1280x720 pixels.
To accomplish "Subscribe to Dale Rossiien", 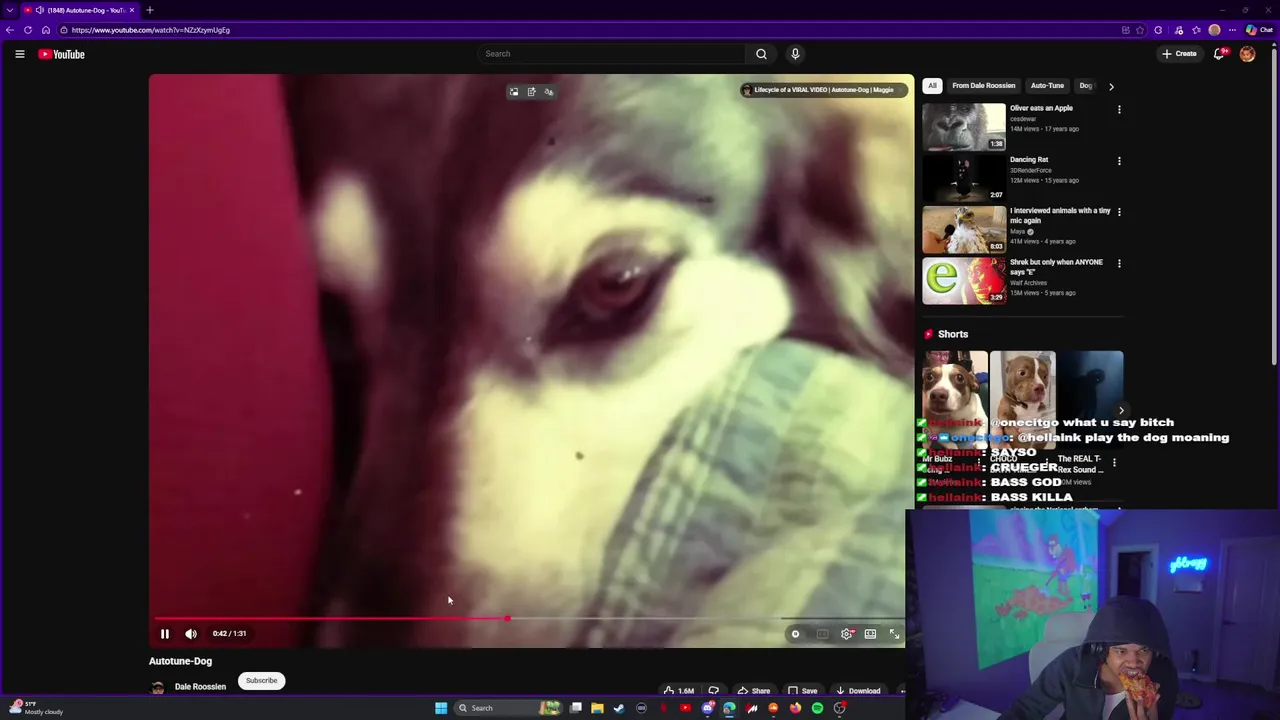I will 262,681.
